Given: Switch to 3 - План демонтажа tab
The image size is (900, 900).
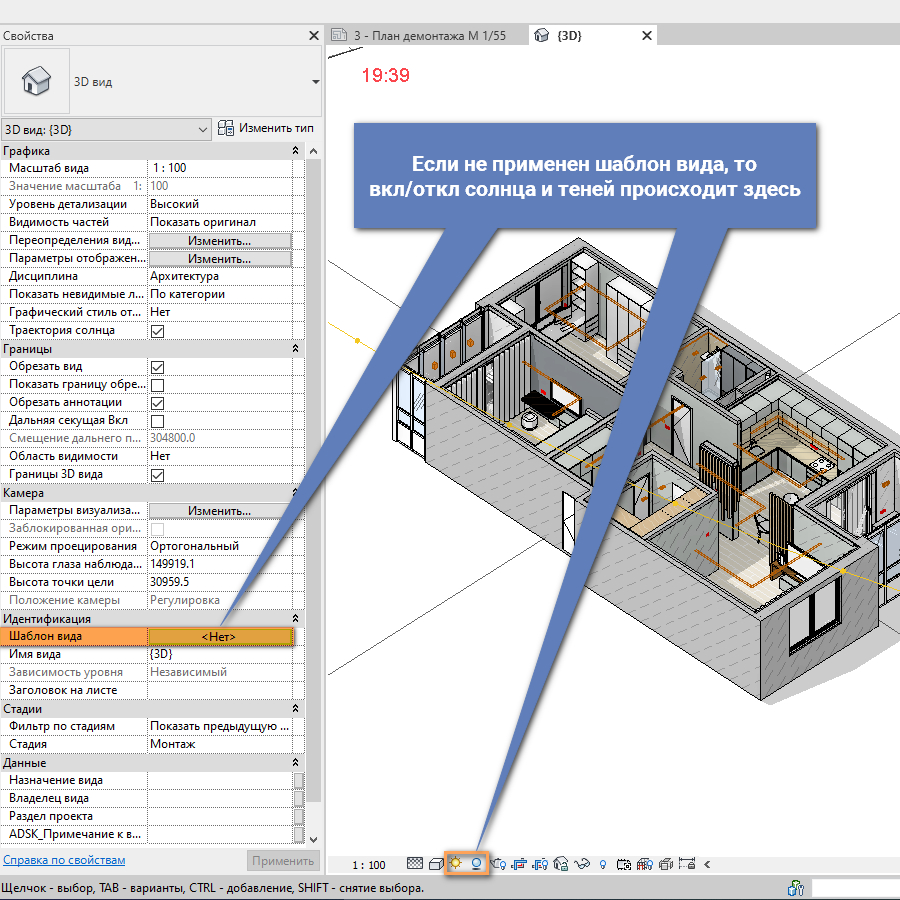Looking at the screenshot, I should tap(428, 36).
